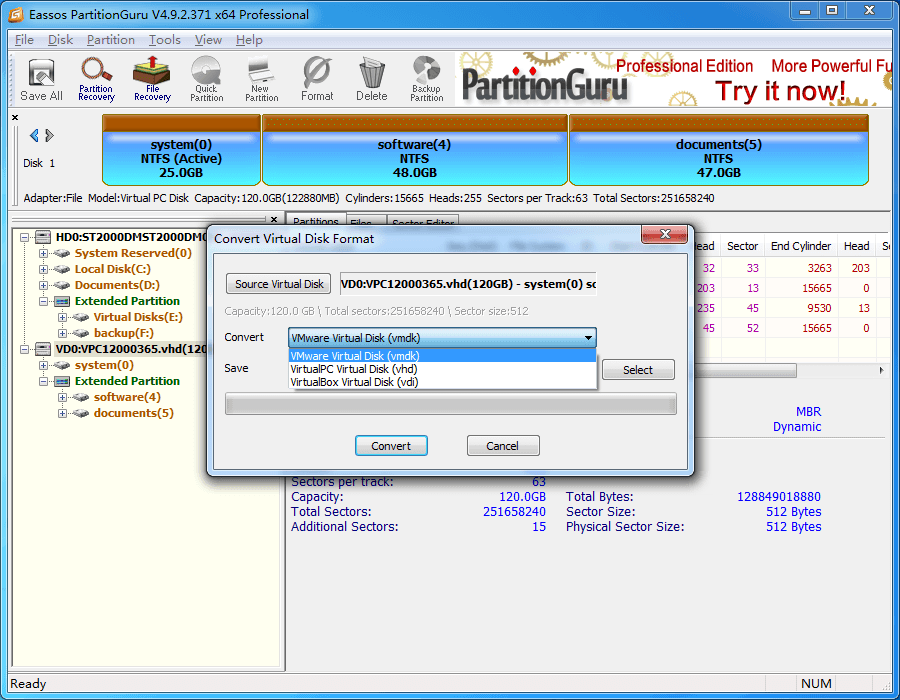Launch Partition Recovery tool

pos(96,80)
